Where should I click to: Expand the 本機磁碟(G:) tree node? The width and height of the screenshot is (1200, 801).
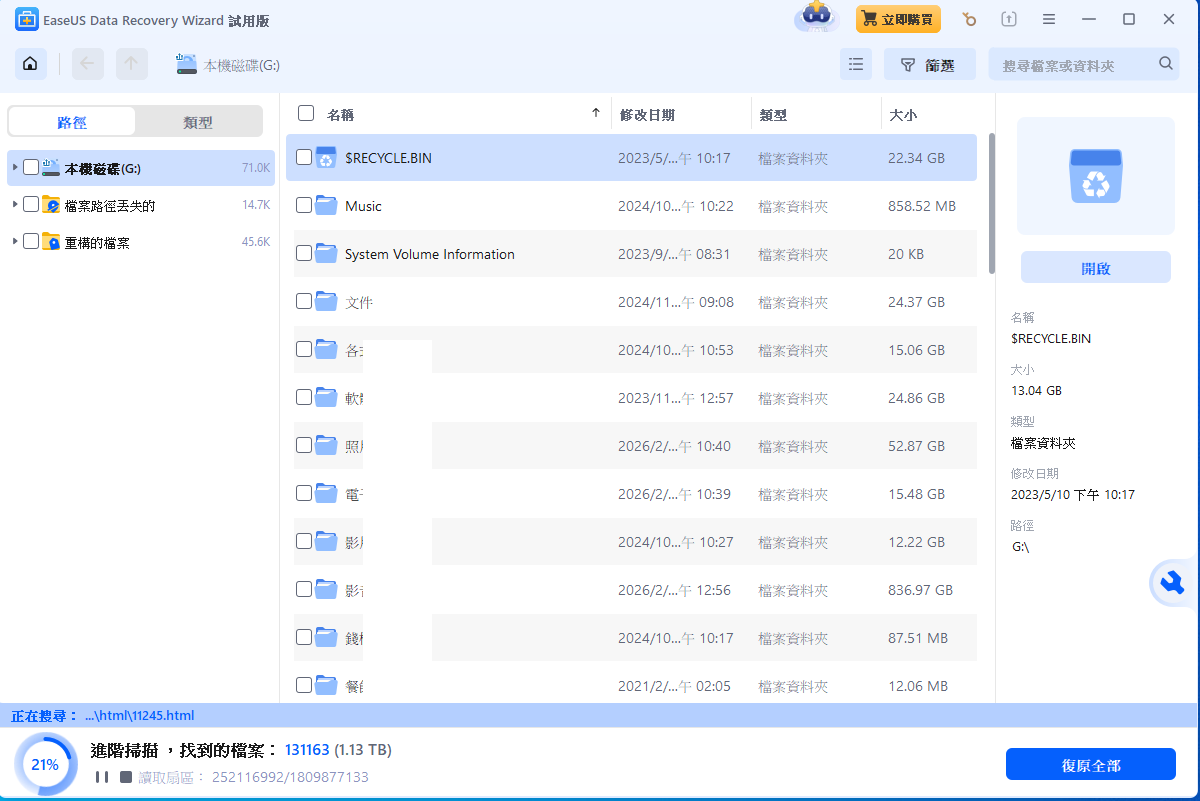tap(15, 166)
